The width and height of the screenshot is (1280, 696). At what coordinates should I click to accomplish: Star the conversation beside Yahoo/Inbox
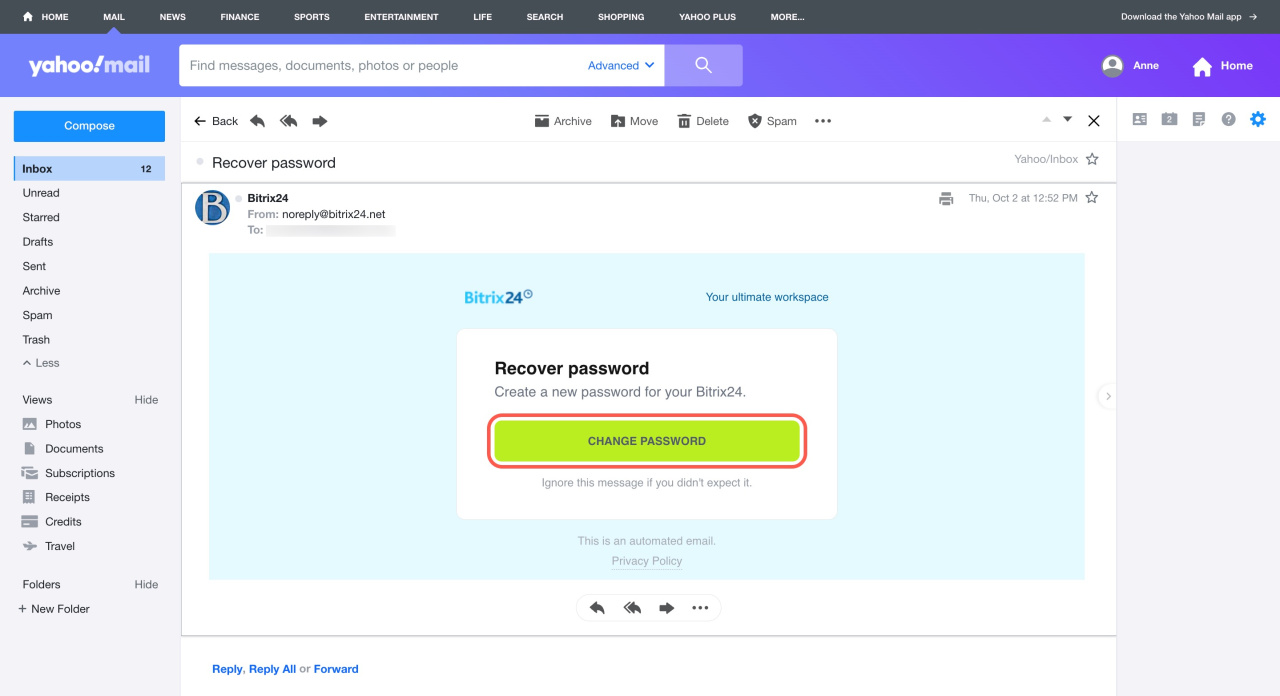coord(1092,159)
